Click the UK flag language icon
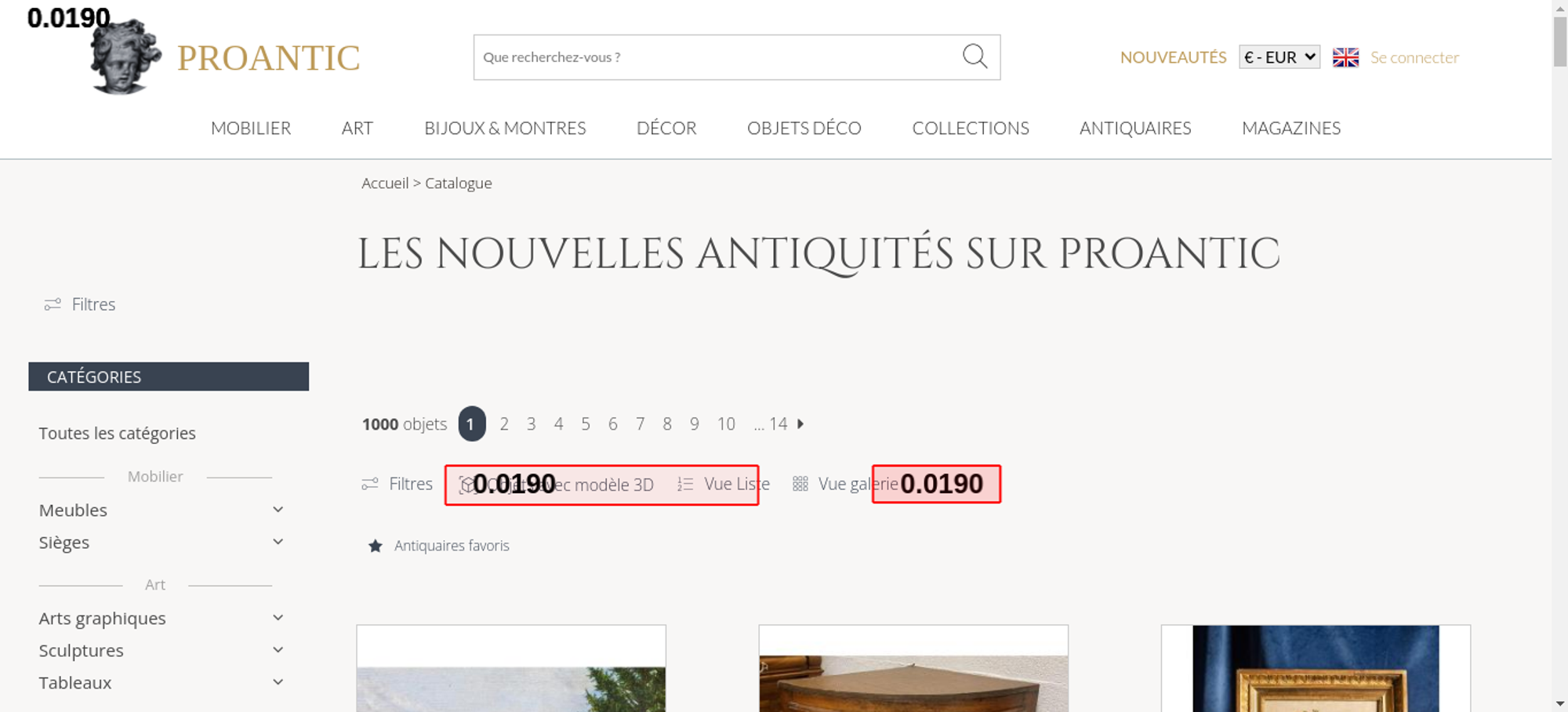 [1345, 57]
